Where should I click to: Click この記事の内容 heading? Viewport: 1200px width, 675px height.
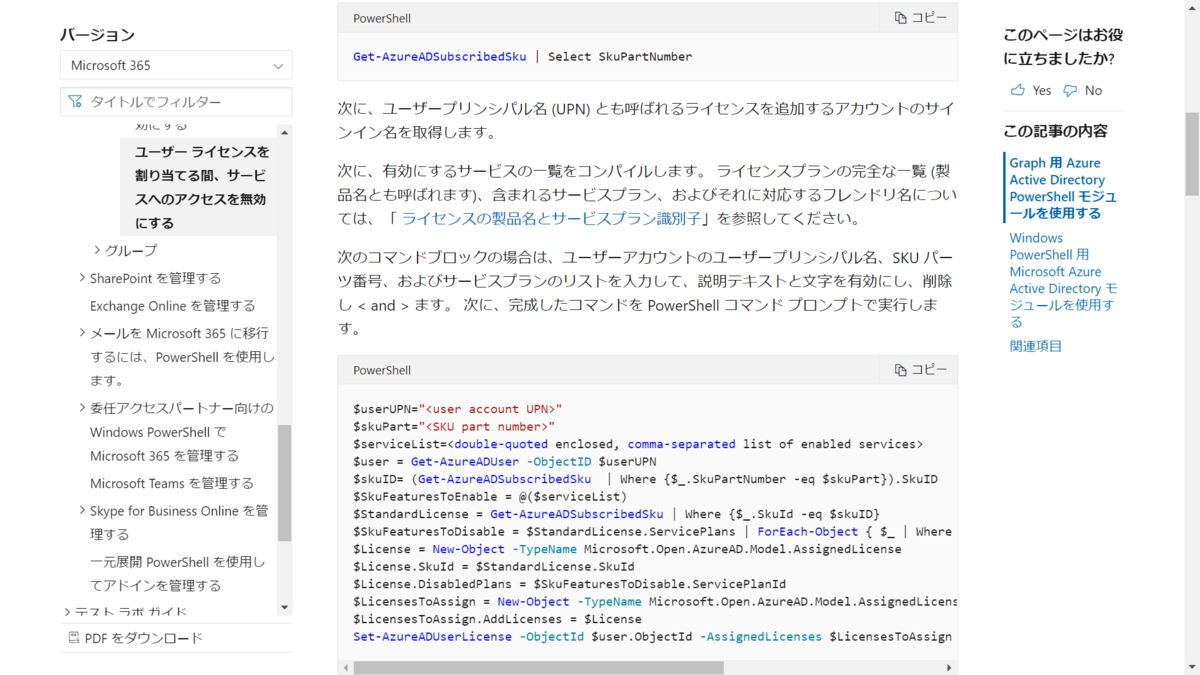[x=1055, y=131]
